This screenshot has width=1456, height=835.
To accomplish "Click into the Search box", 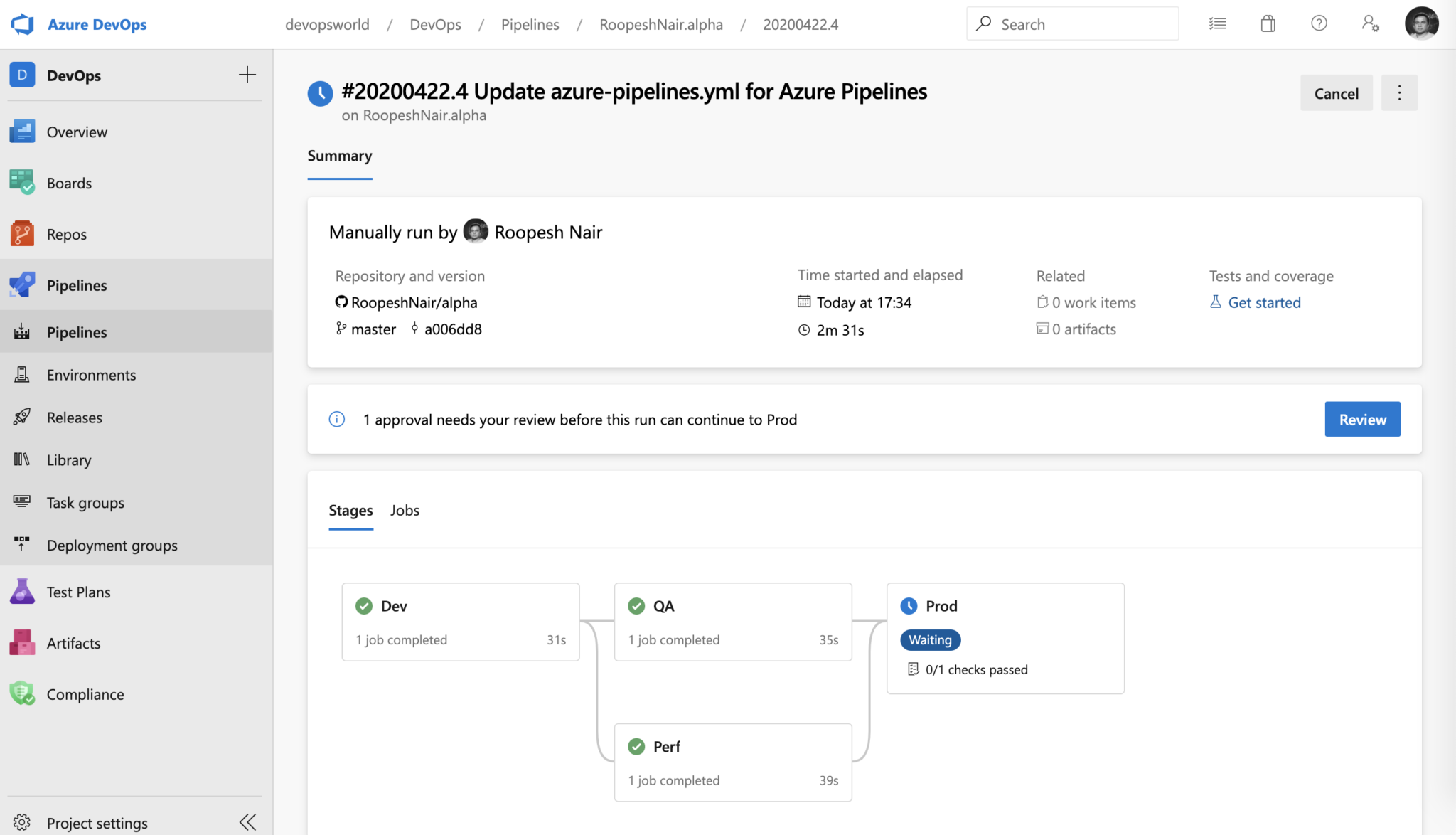I will (1072, 24).
